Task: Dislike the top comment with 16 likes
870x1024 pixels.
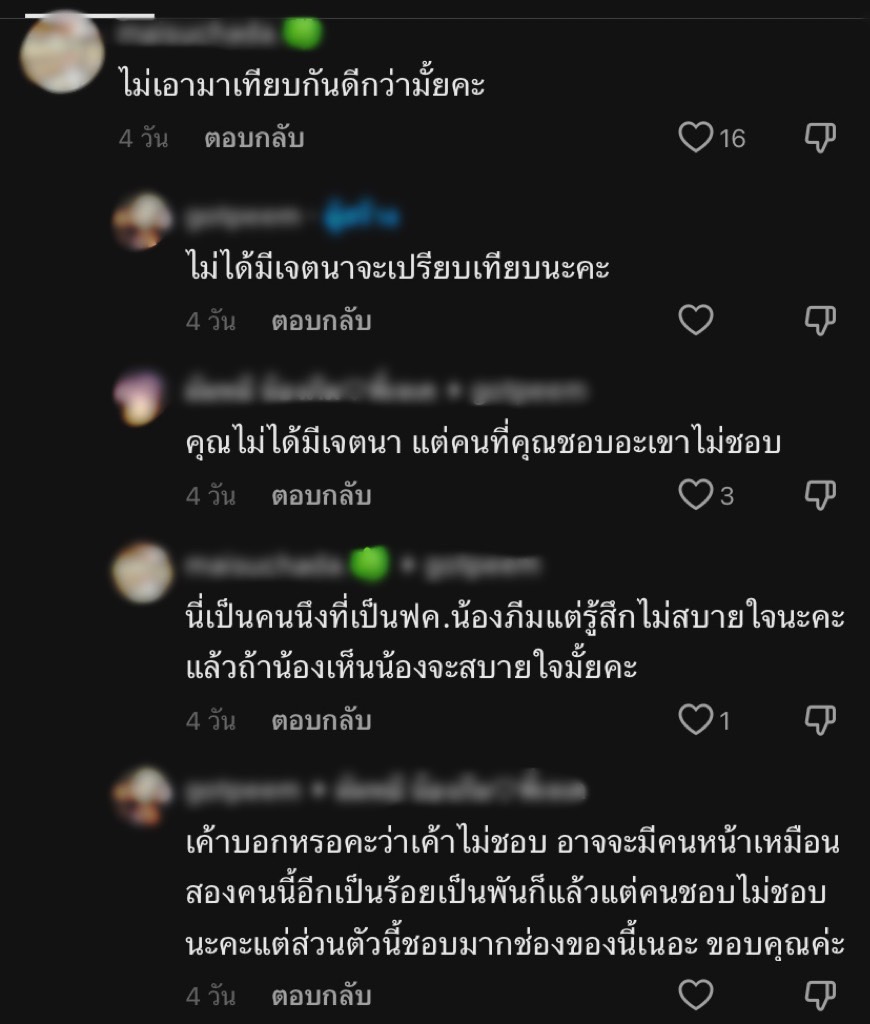Action: [820, 138]
